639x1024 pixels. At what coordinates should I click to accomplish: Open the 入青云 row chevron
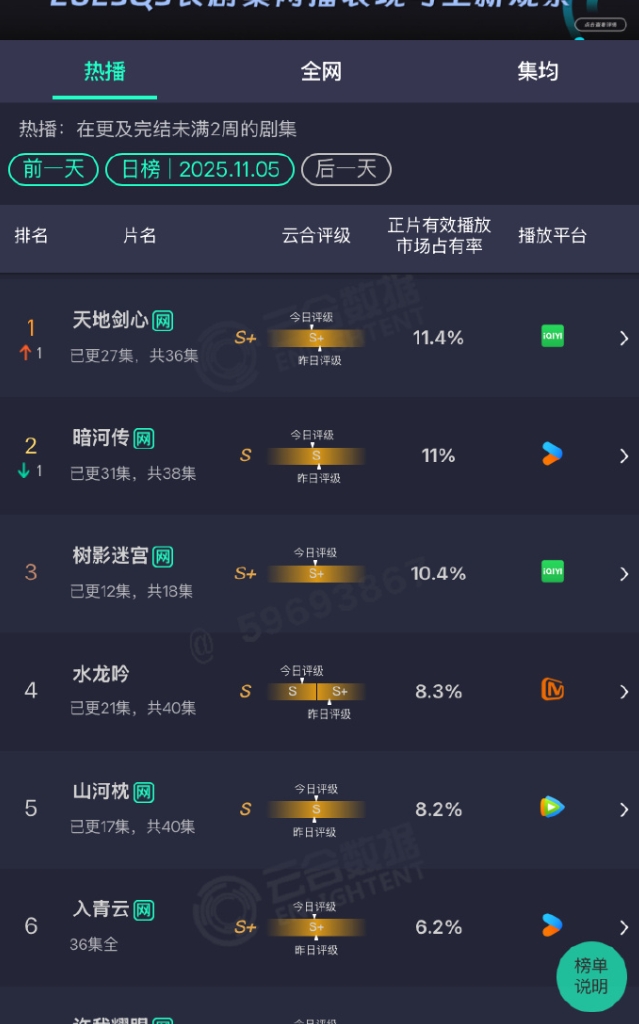(624, 928)
